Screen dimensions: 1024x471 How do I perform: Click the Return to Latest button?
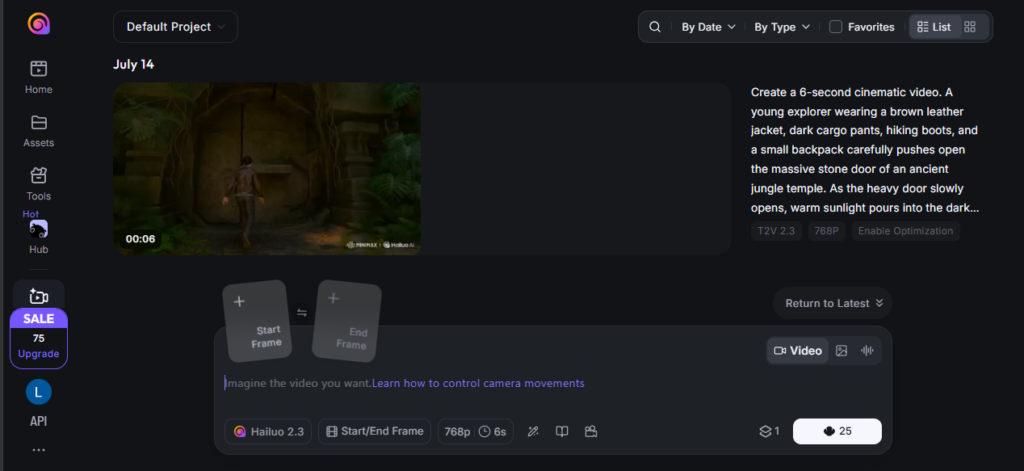click(x=833, y=303)
